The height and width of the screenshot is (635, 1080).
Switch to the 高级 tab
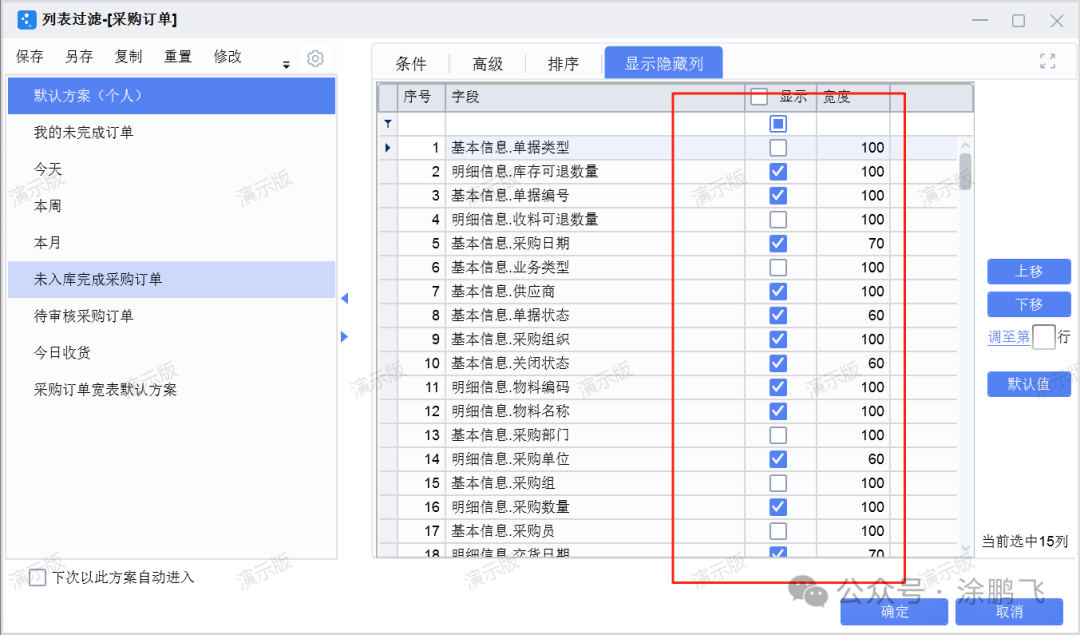[487, 64]
